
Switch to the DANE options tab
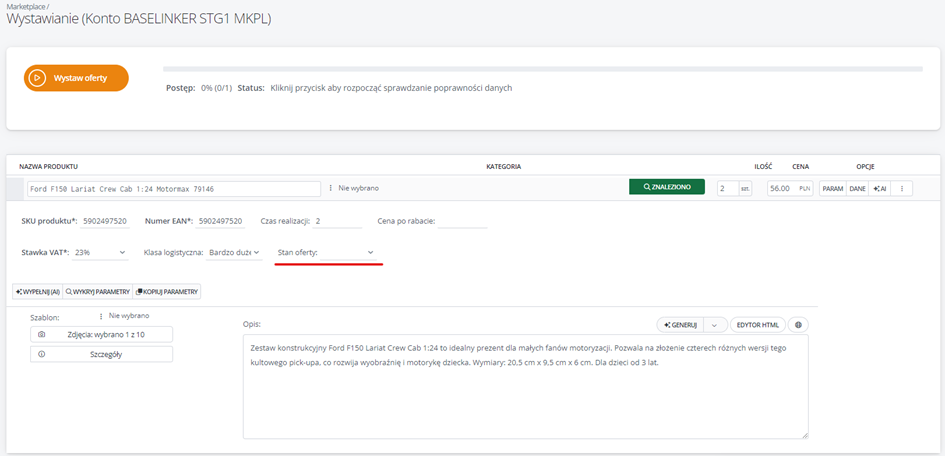pos(857,188)
